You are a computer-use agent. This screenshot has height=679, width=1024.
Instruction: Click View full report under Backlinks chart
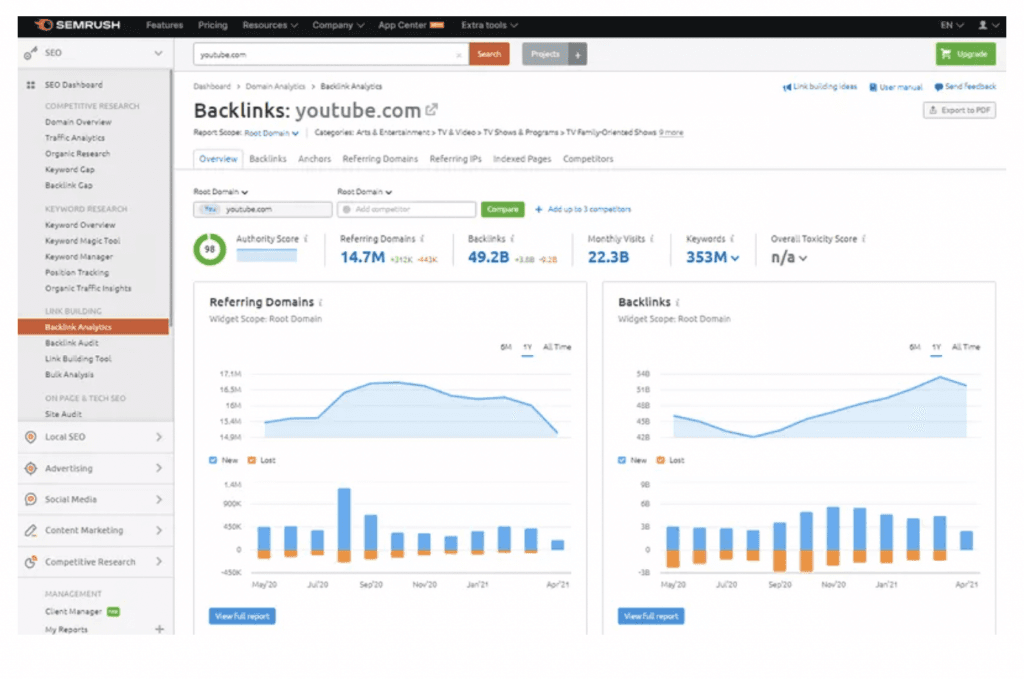pyautogui.click(x=651, y=616)
